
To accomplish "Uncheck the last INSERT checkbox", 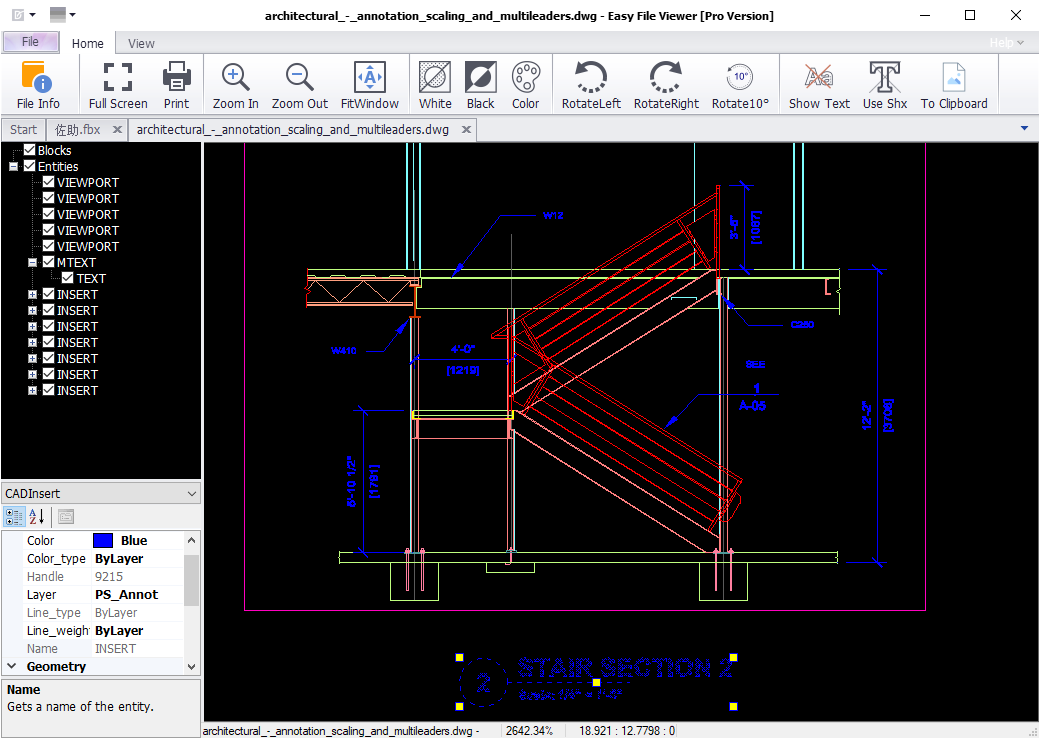I will pos(48,390).
